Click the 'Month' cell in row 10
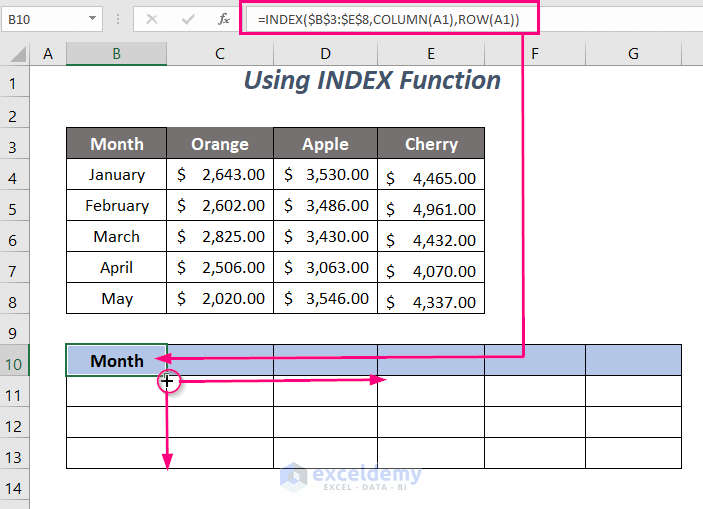The image size is (703, 509). tap(117, 360)
